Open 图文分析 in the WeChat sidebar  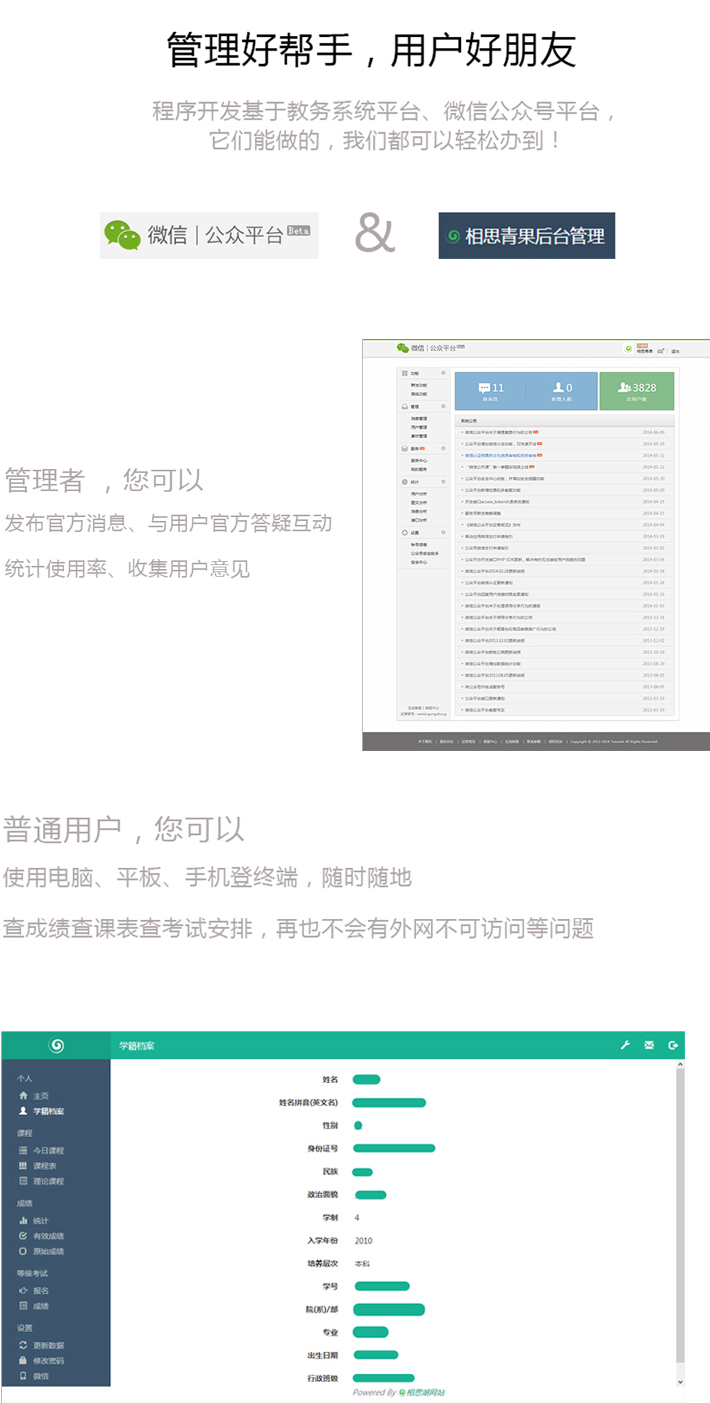[x=419, y=501]
